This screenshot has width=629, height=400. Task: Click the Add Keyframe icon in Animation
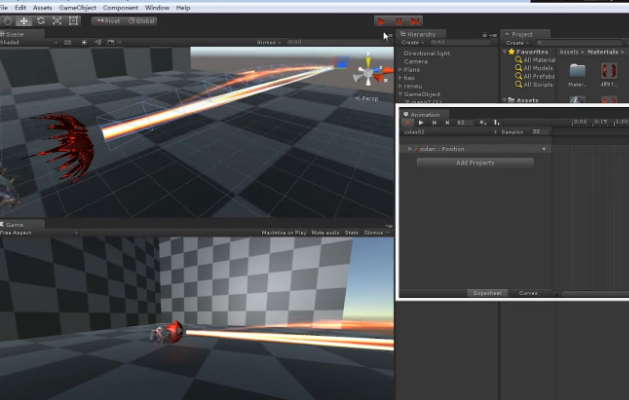(x=483, y=123)
